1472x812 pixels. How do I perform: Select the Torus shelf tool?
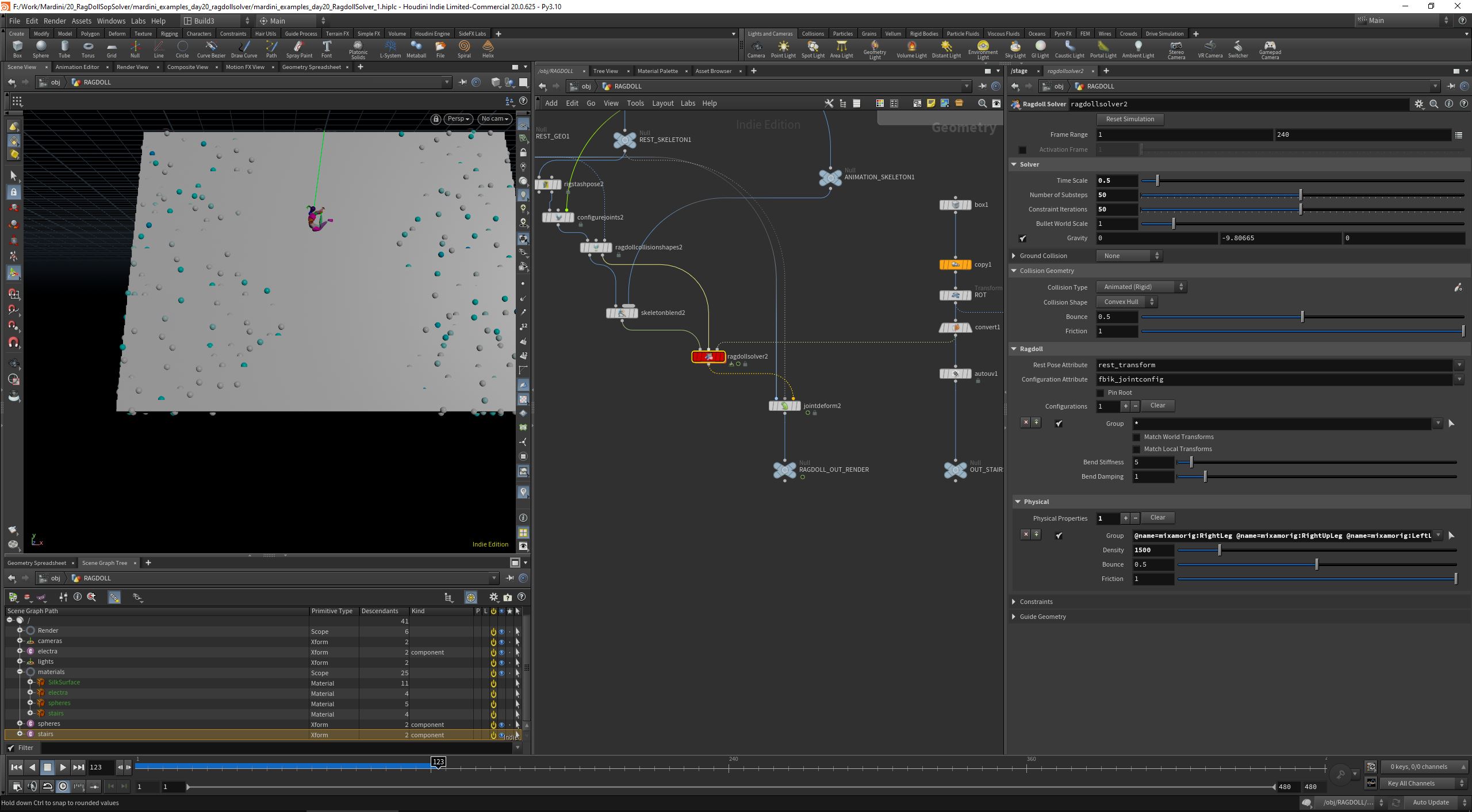tap(88, 49)
